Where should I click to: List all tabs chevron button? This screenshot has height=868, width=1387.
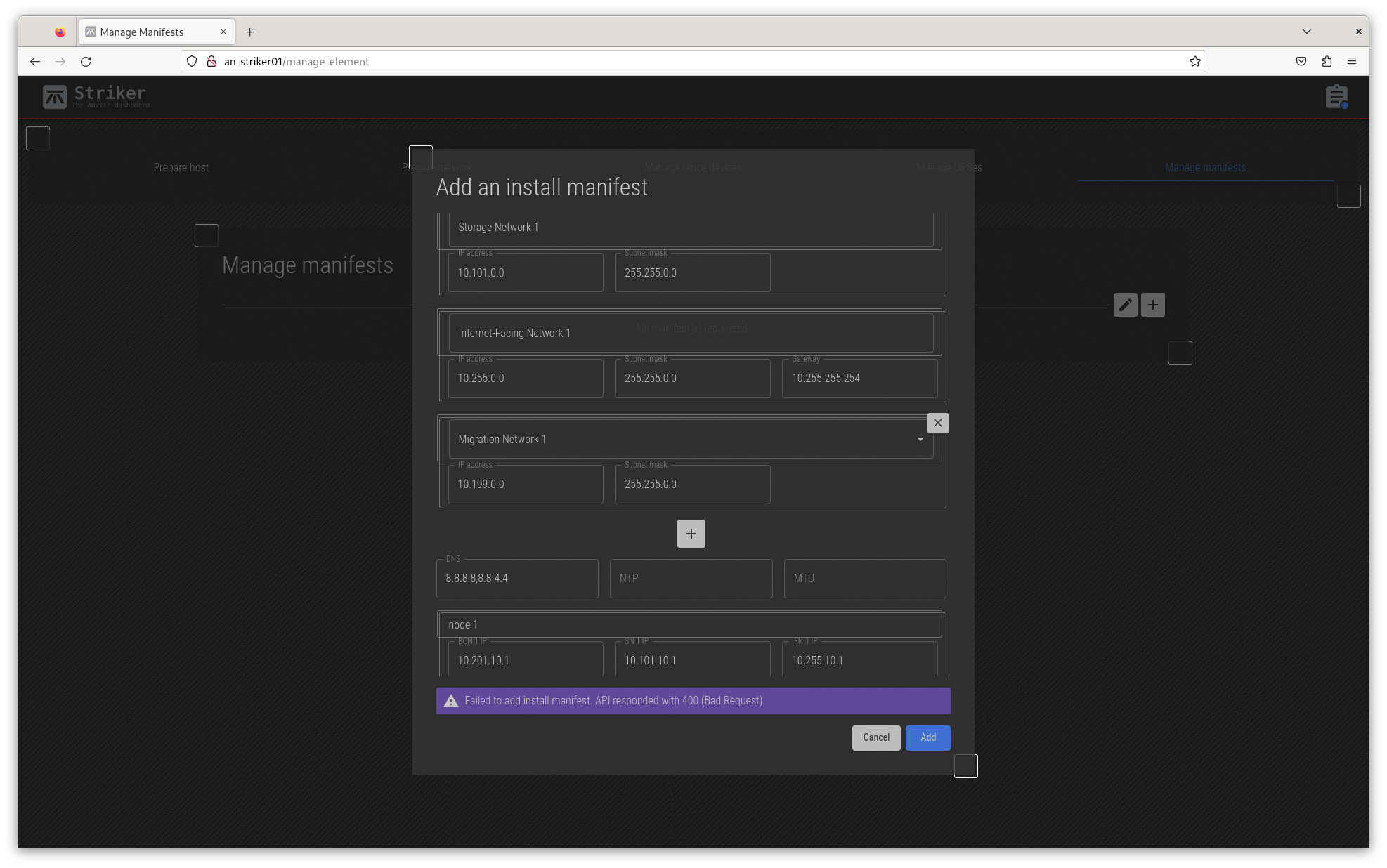pos(1307,32)
